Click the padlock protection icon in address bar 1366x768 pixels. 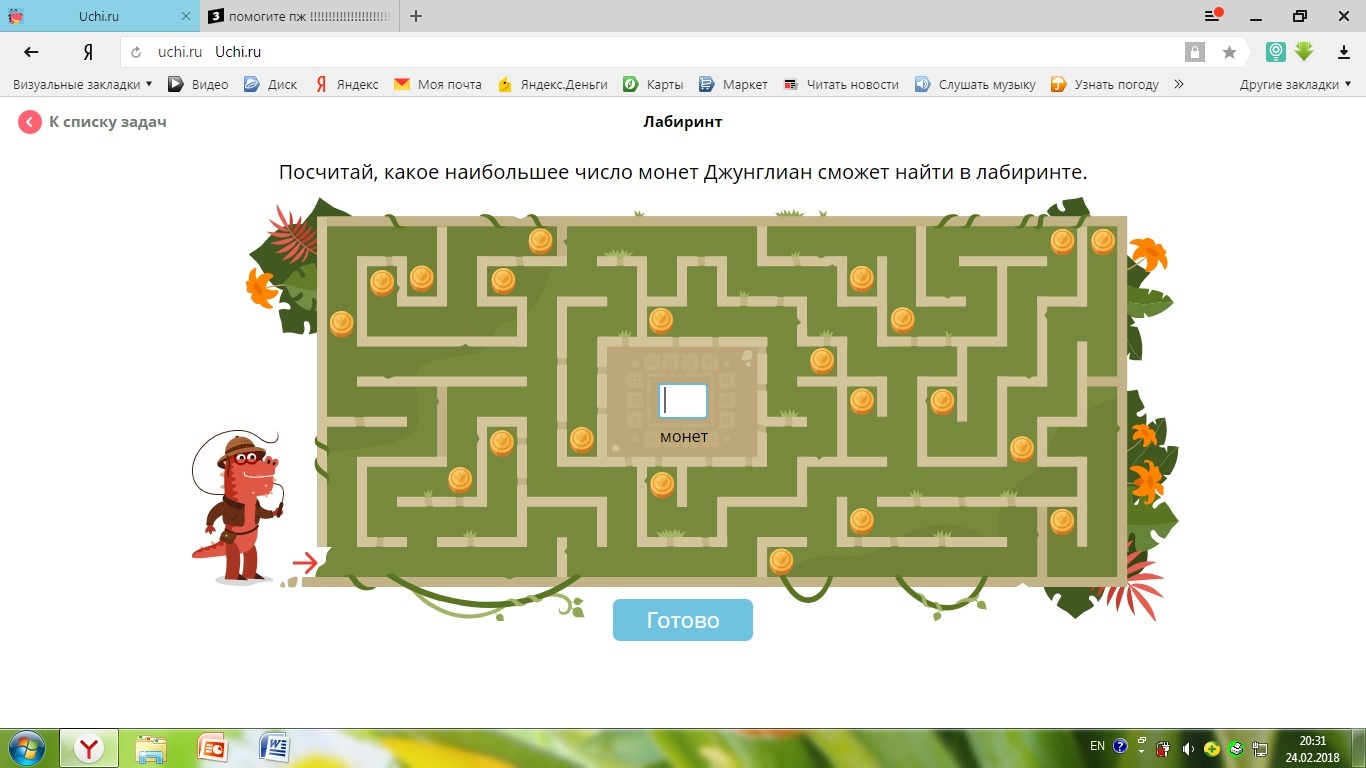coord(1194,52)
